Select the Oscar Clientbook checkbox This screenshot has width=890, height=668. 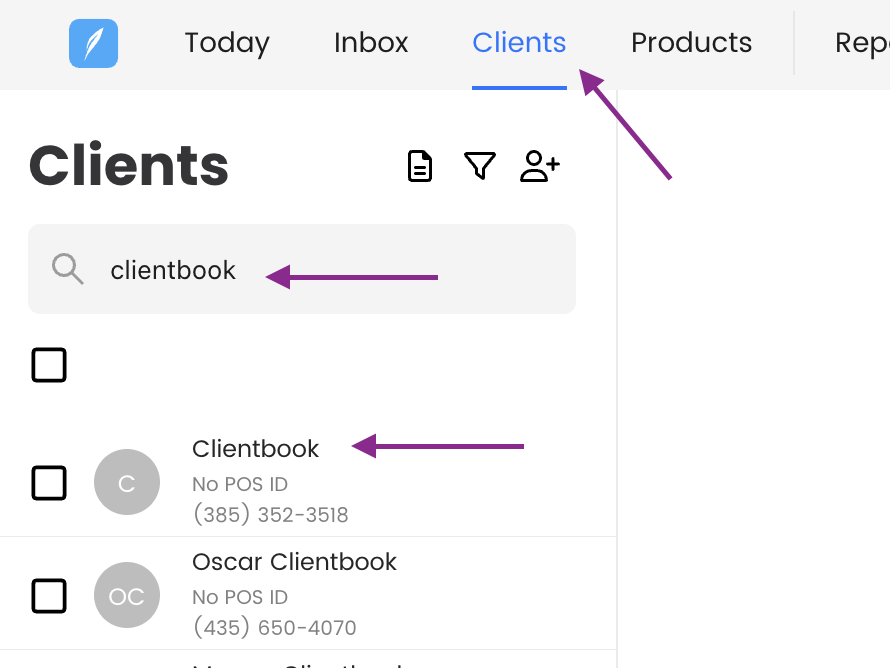(x=49, y=596)
